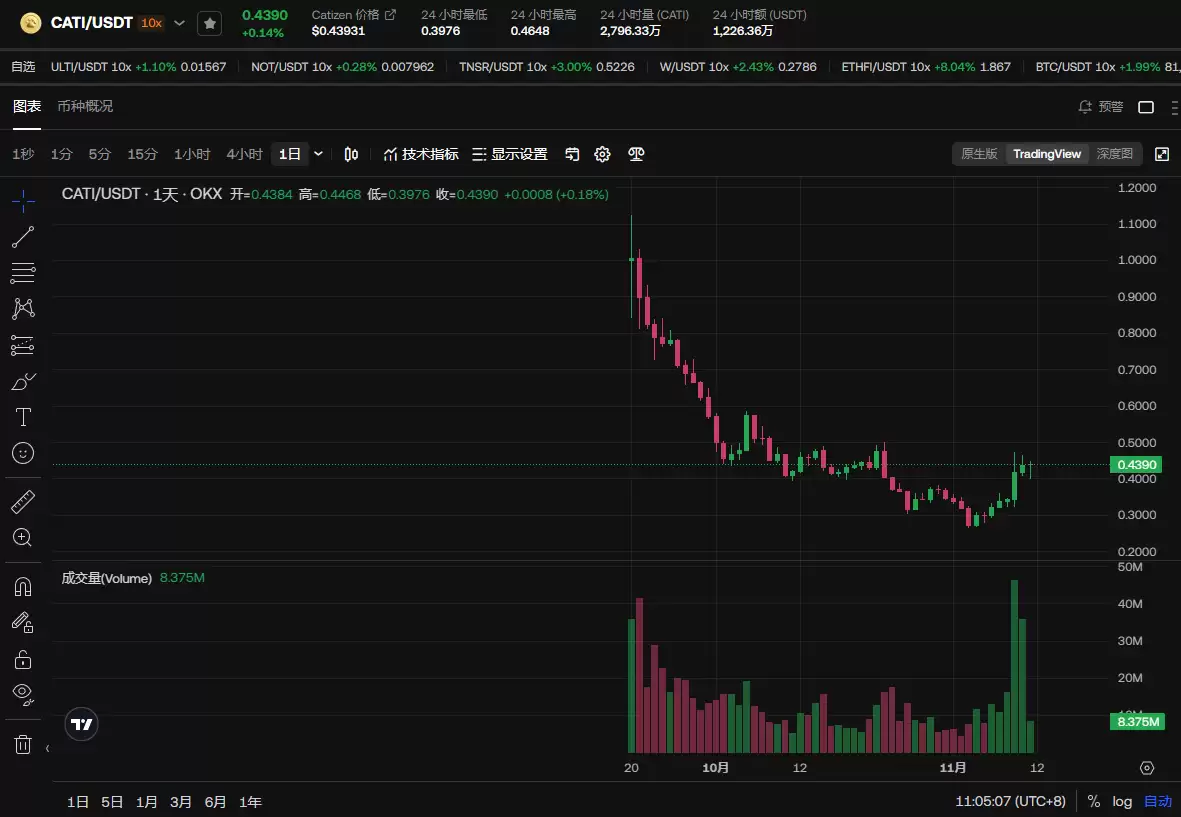Open candlestick chart type selector
Image resolution: width=1181 pixels, height=817 pixels.
click(x=351, y=154)
